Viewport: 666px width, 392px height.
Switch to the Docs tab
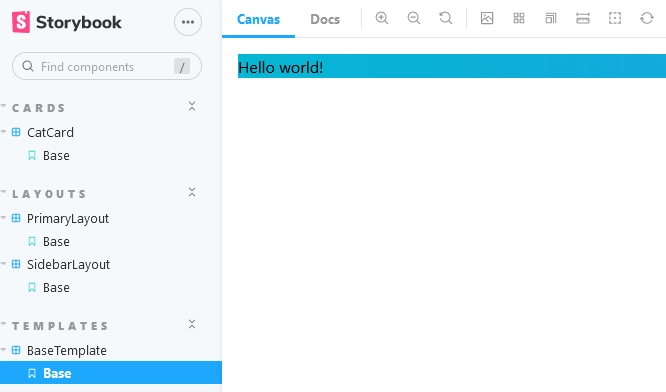click(325, 19)
